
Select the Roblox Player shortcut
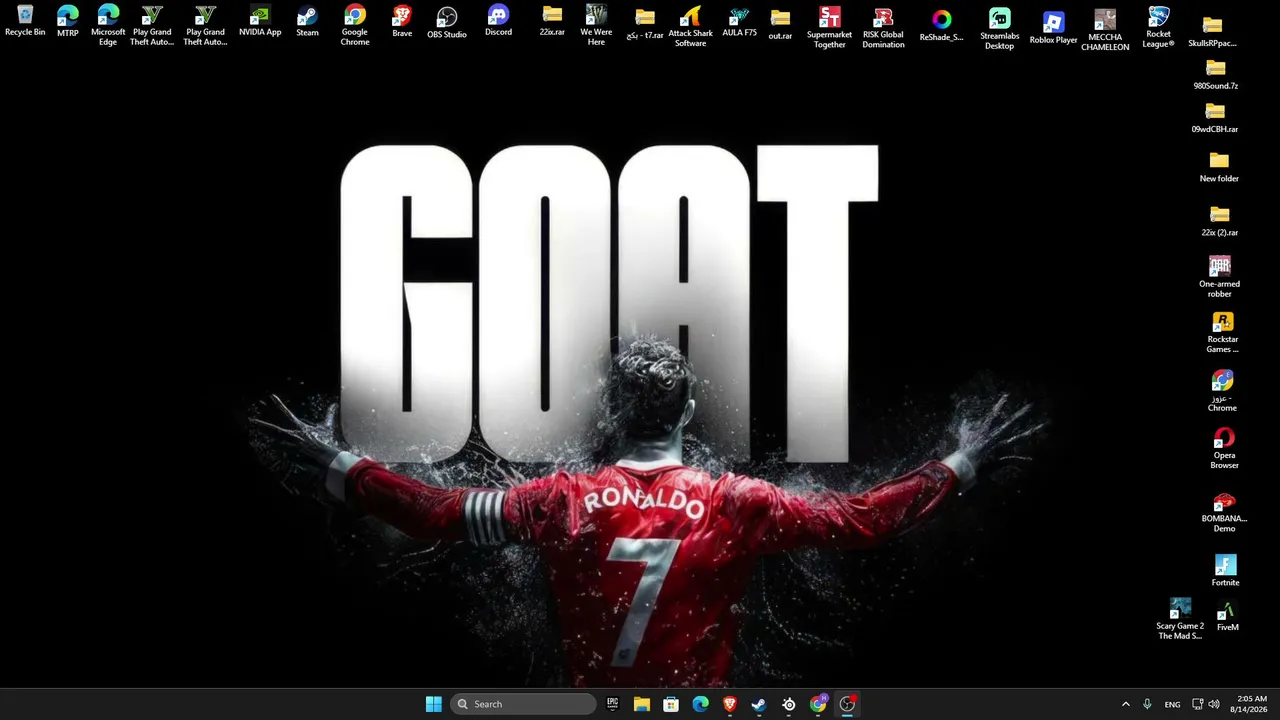1053,28
